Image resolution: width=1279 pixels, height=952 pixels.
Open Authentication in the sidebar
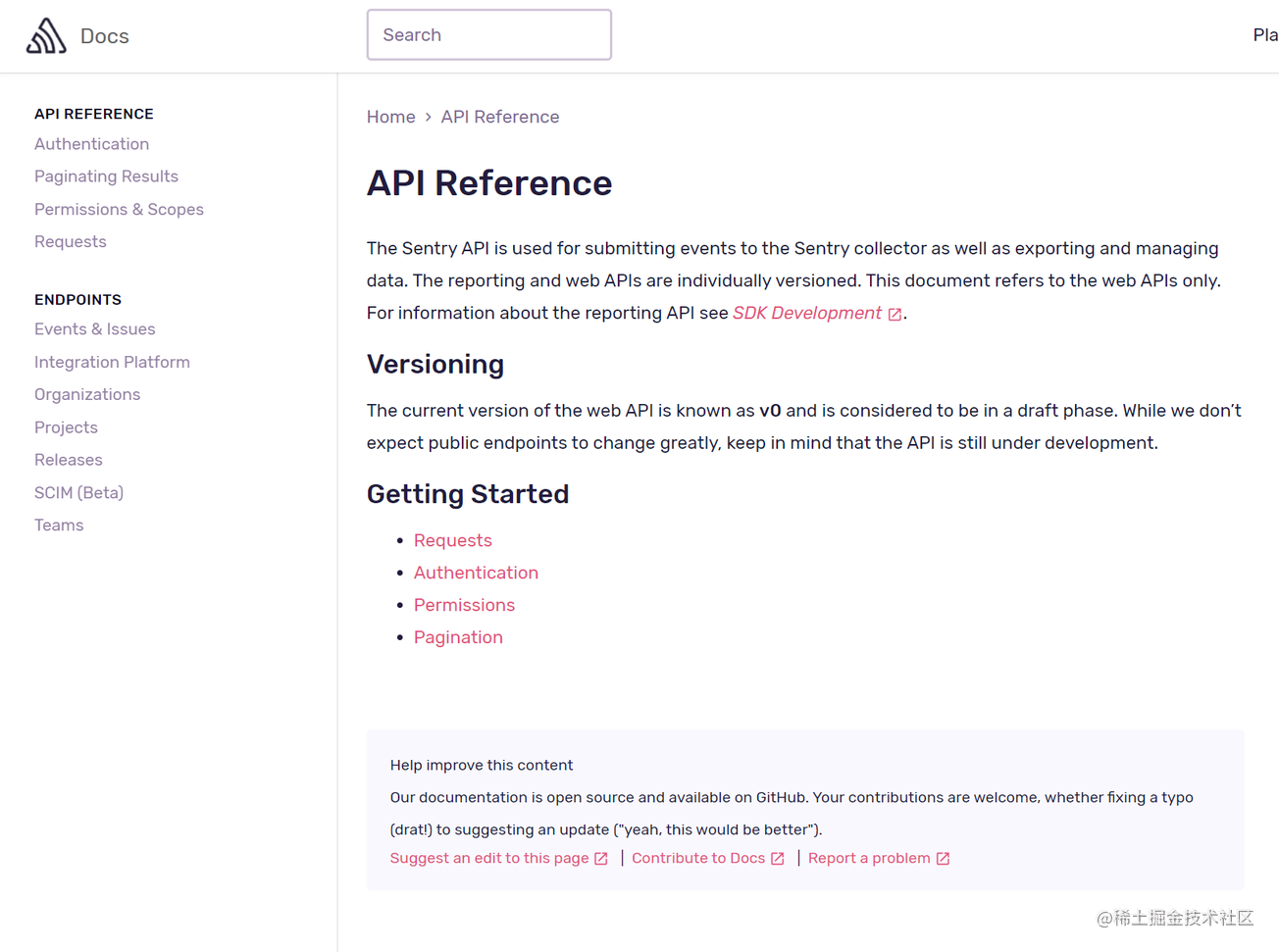click(x=91, y=144)
